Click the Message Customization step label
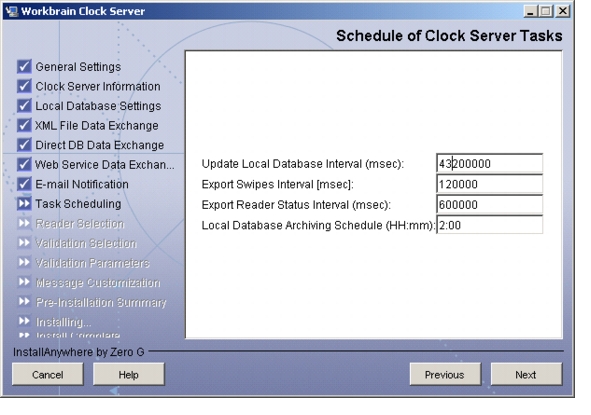The image size is (591, 415). pyautogui.click(x=98, y=283)
